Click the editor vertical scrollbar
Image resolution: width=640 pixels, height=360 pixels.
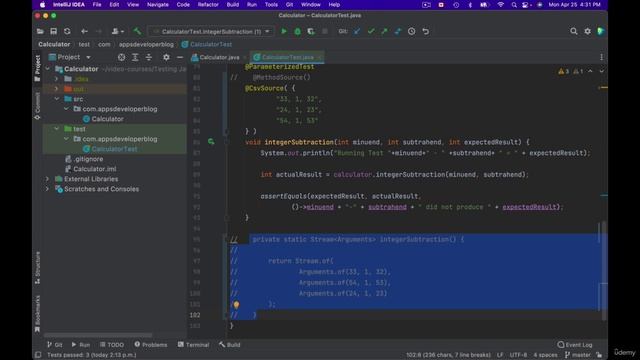[604, 271]
